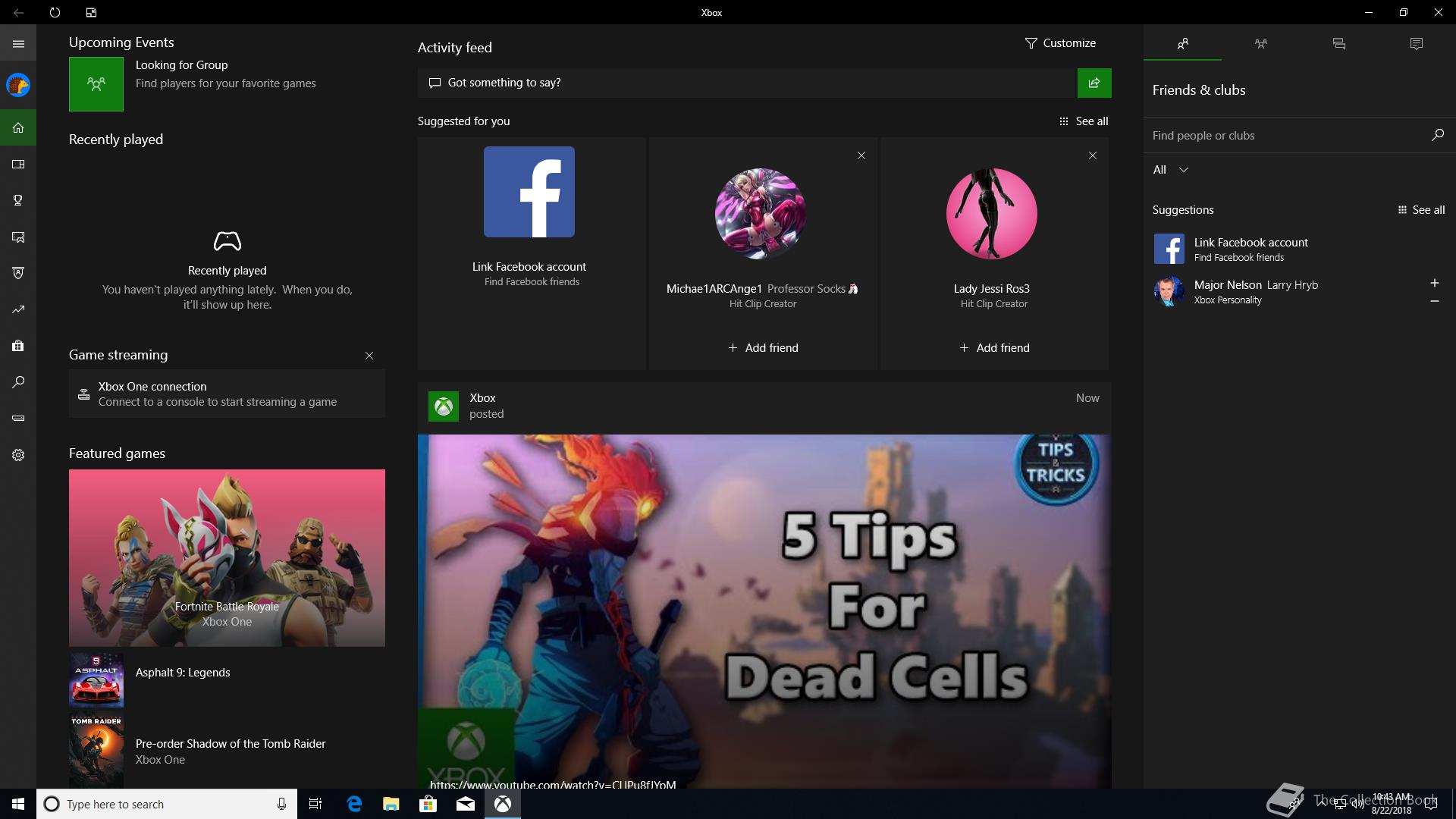
Task: Open Clubs shield icon in sidebar
Action: 18,273
